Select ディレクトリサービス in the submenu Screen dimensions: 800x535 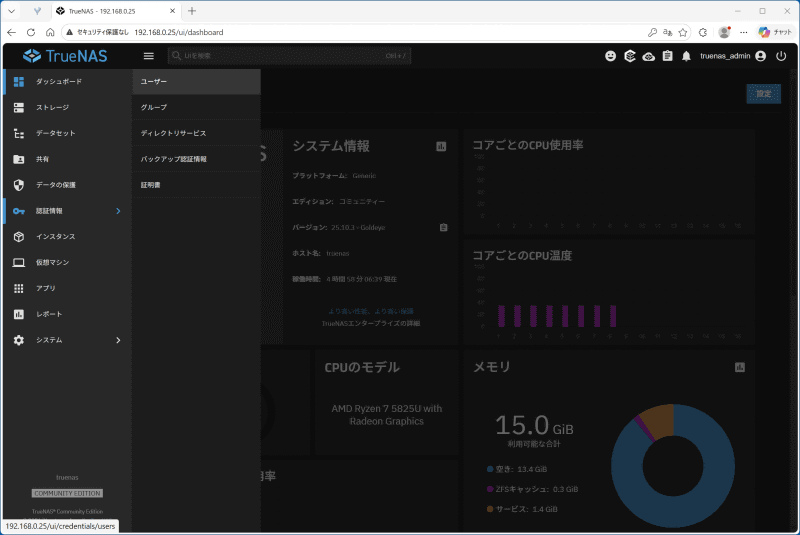196,134
